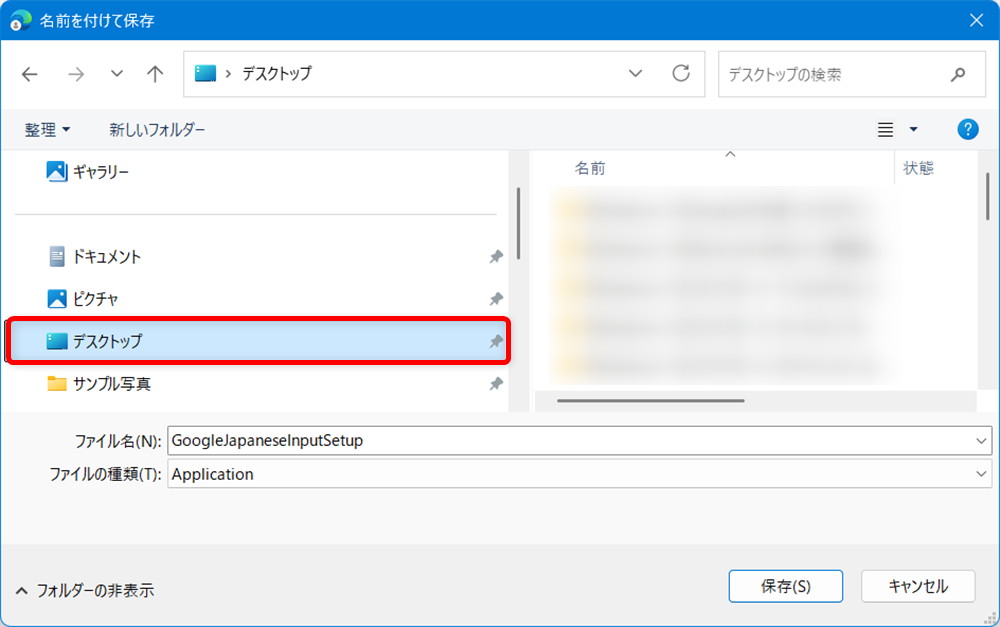The width and height of the screenshot is (1000, 627).
Task: Click the ドキュメント sidebar icon
Action: pyautogui.click(x=58, y=256)
